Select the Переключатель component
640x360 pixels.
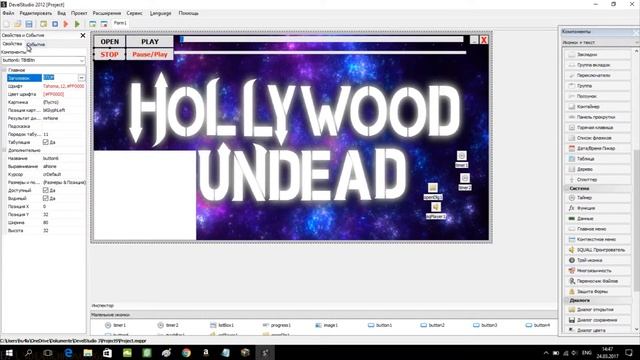[598, 76]
